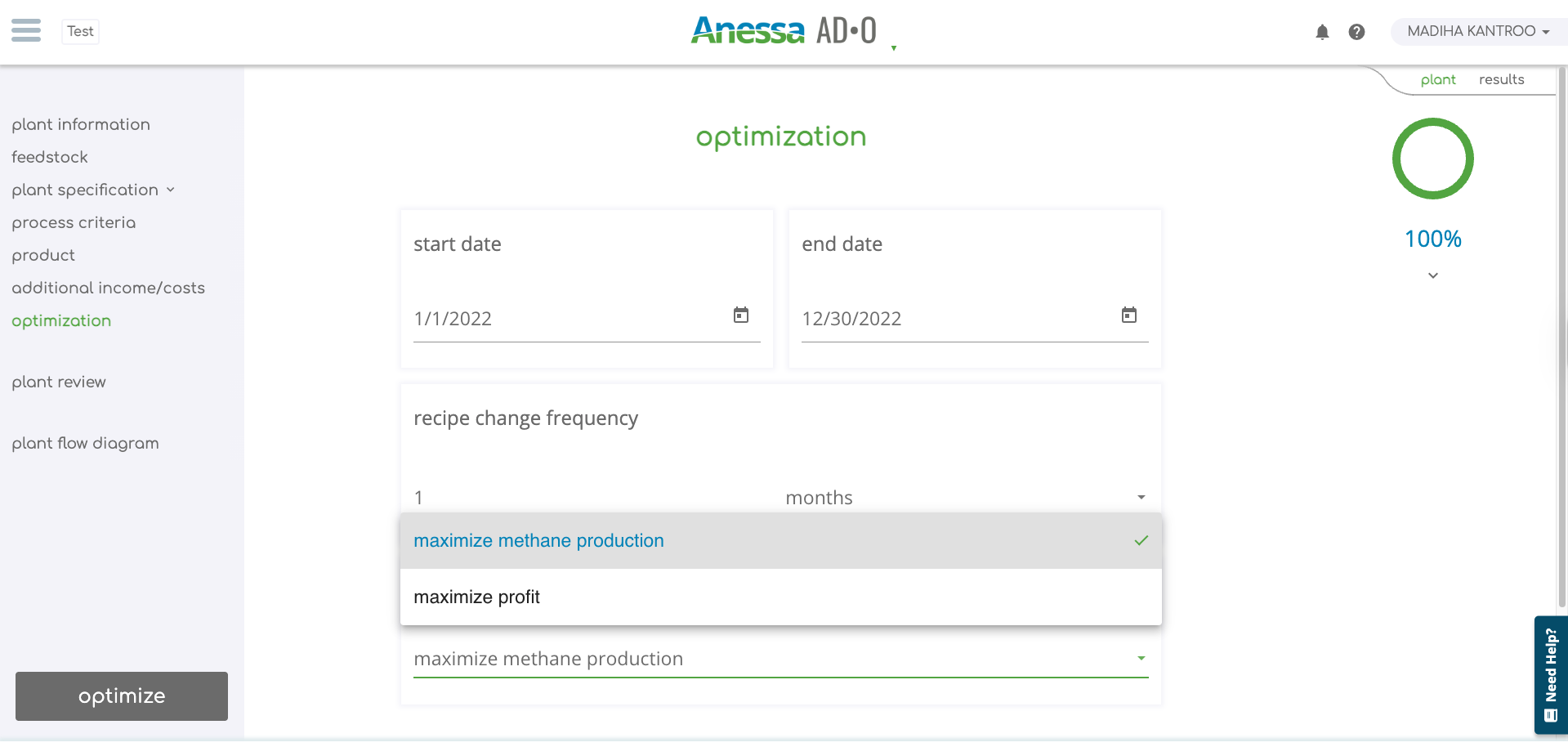This screenshot has height=747, width=1568.
Task: Open the Need Help side widget
Action: click(x=1550, y=674)
